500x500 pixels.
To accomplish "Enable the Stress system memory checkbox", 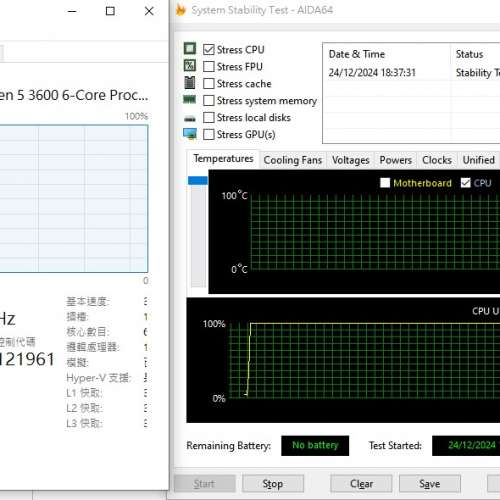I will coord(209,101).
